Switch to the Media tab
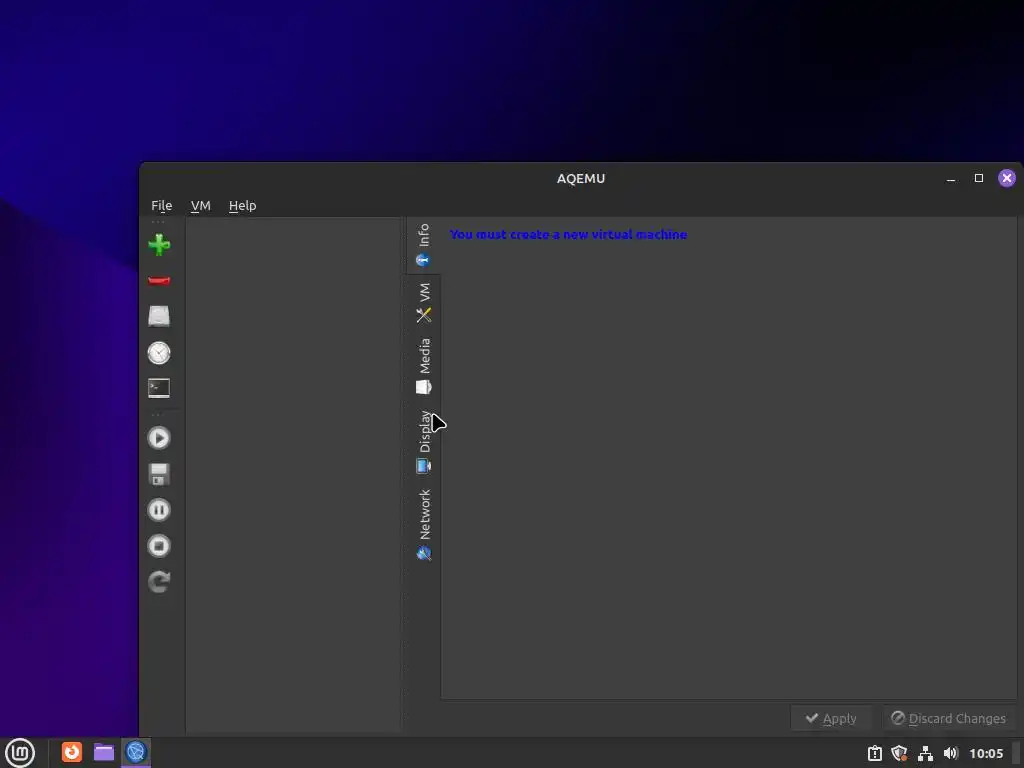 [423, 366]
